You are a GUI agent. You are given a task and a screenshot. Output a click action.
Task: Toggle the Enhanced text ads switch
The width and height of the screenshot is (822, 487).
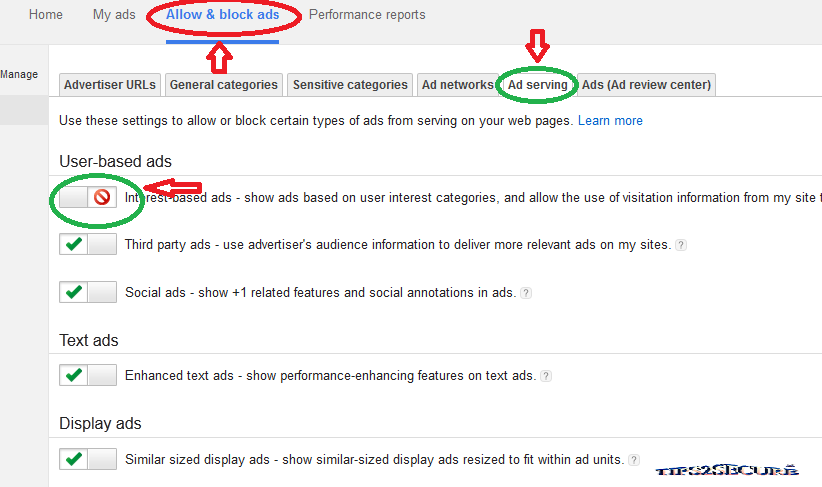(x=88, y=375)
